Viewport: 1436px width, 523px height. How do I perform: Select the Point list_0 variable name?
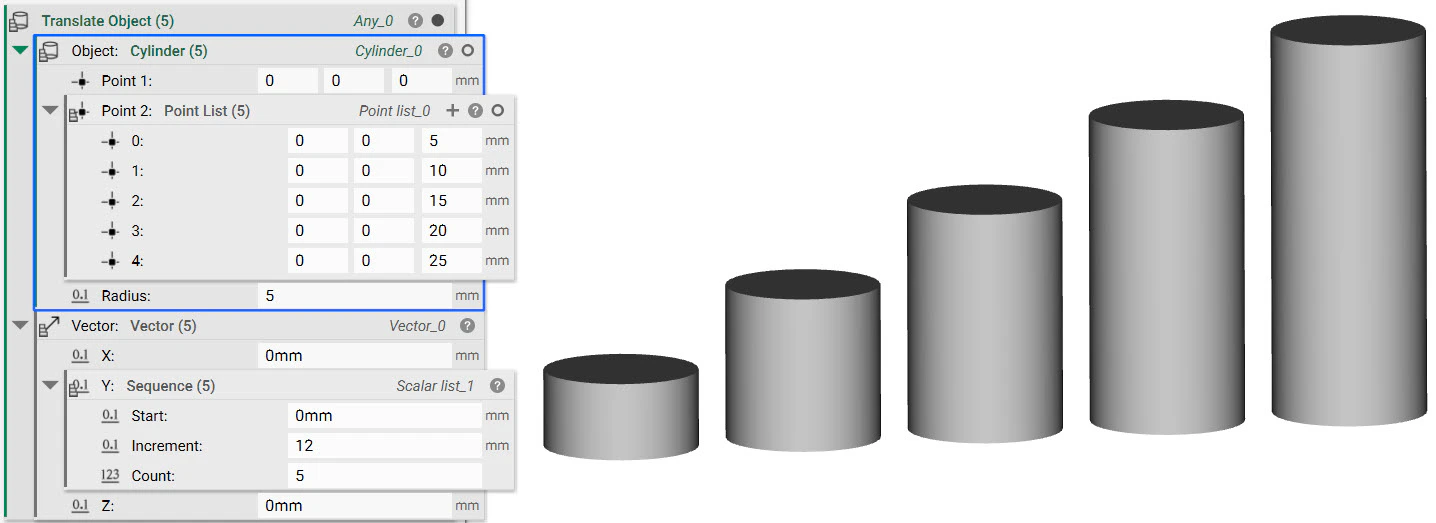tap(395, 111)
